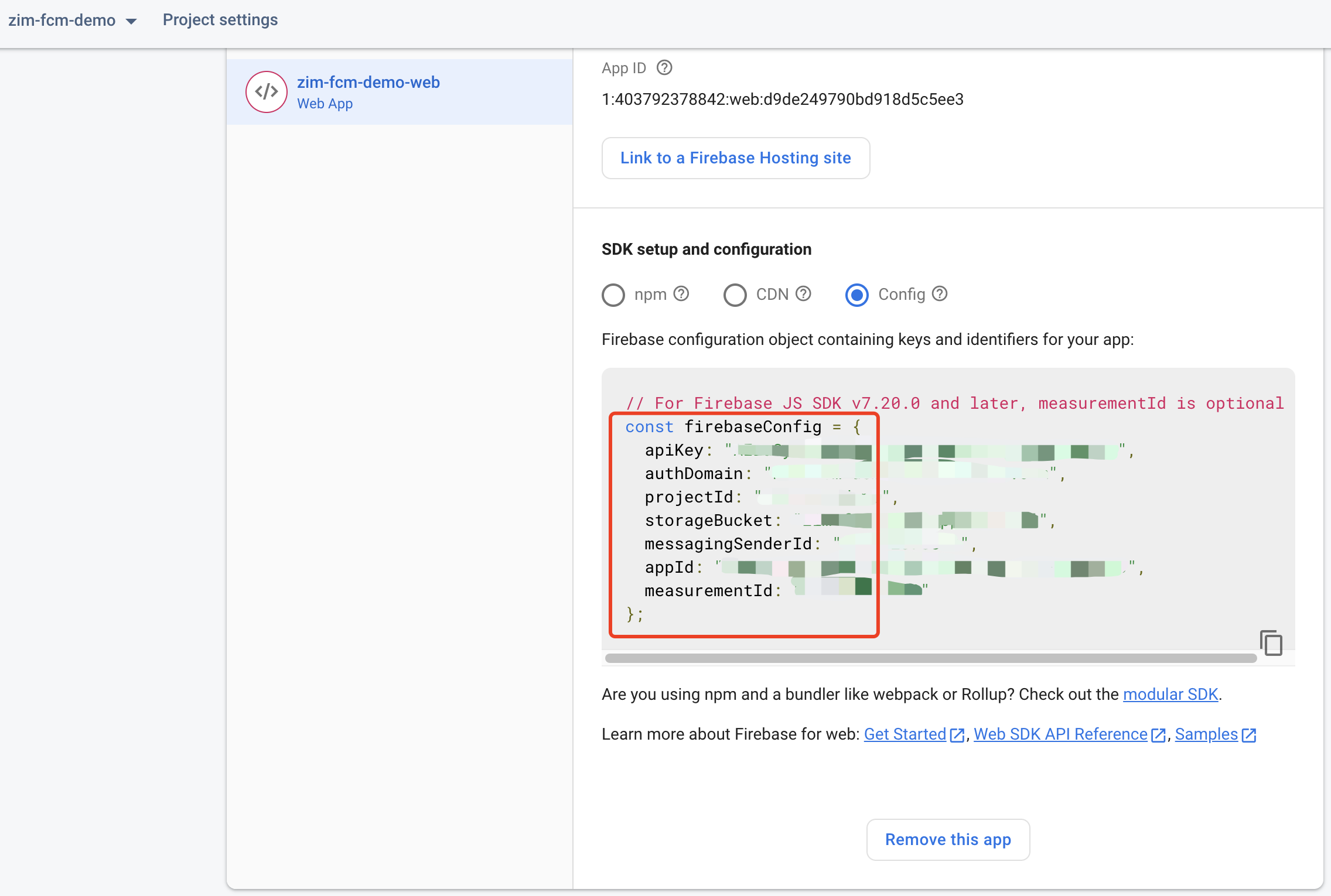Click the const firebaseConfig declaration line
Viewport: 1331px width, 896px height.
point(743,427)
